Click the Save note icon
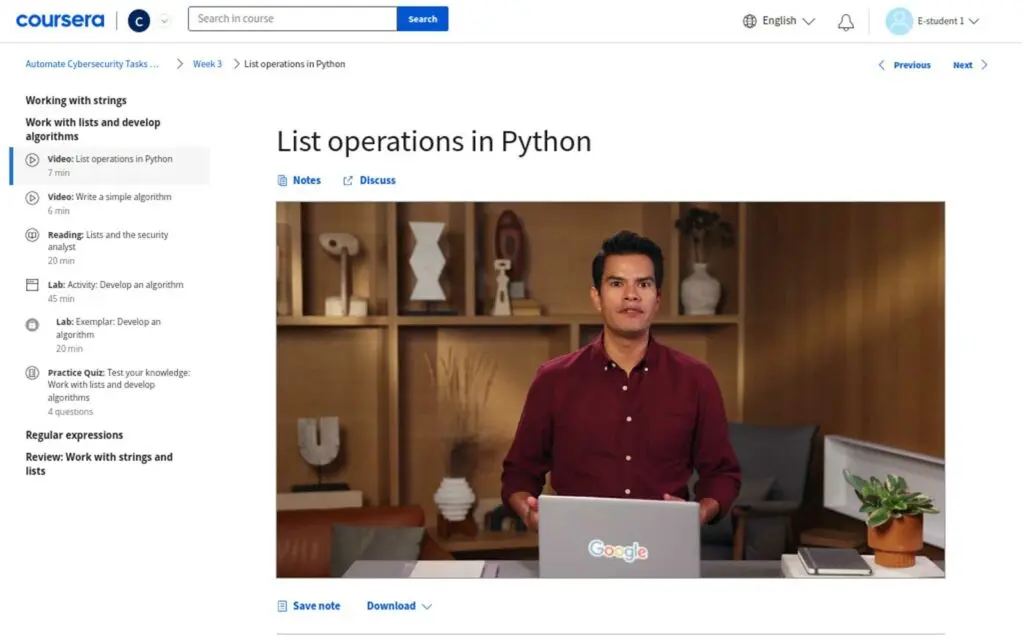The width and height of the screenshot is (1024, 641). [x=282, y=606]
